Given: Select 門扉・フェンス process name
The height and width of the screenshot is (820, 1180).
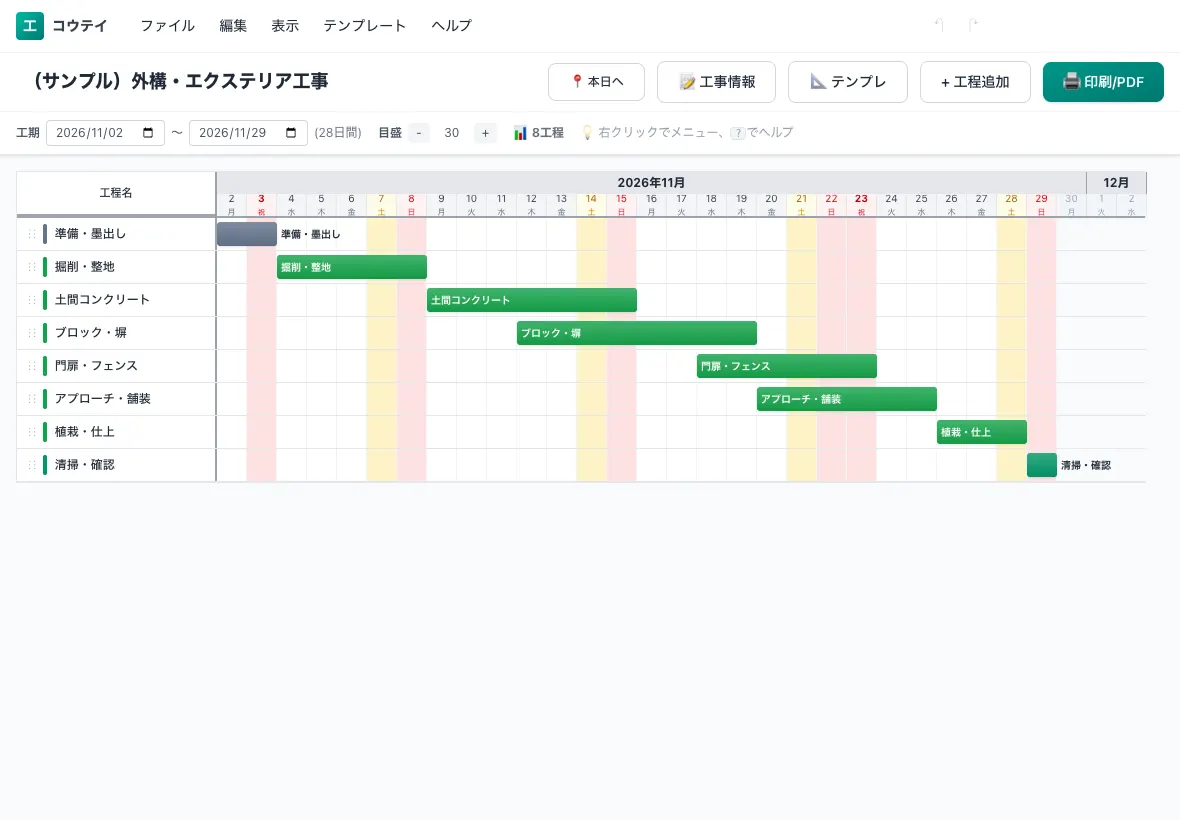Looking at the screenshot, I should [x=96, y=366].
